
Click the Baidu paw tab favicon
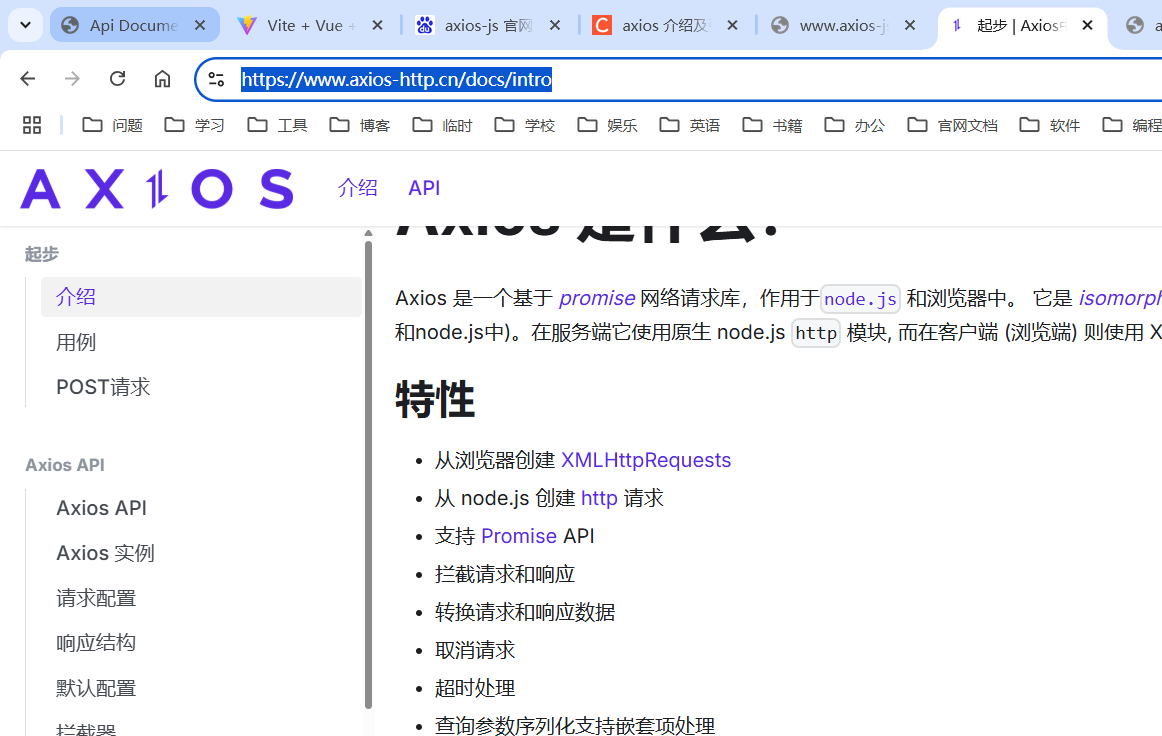click(x=425, y=25)
